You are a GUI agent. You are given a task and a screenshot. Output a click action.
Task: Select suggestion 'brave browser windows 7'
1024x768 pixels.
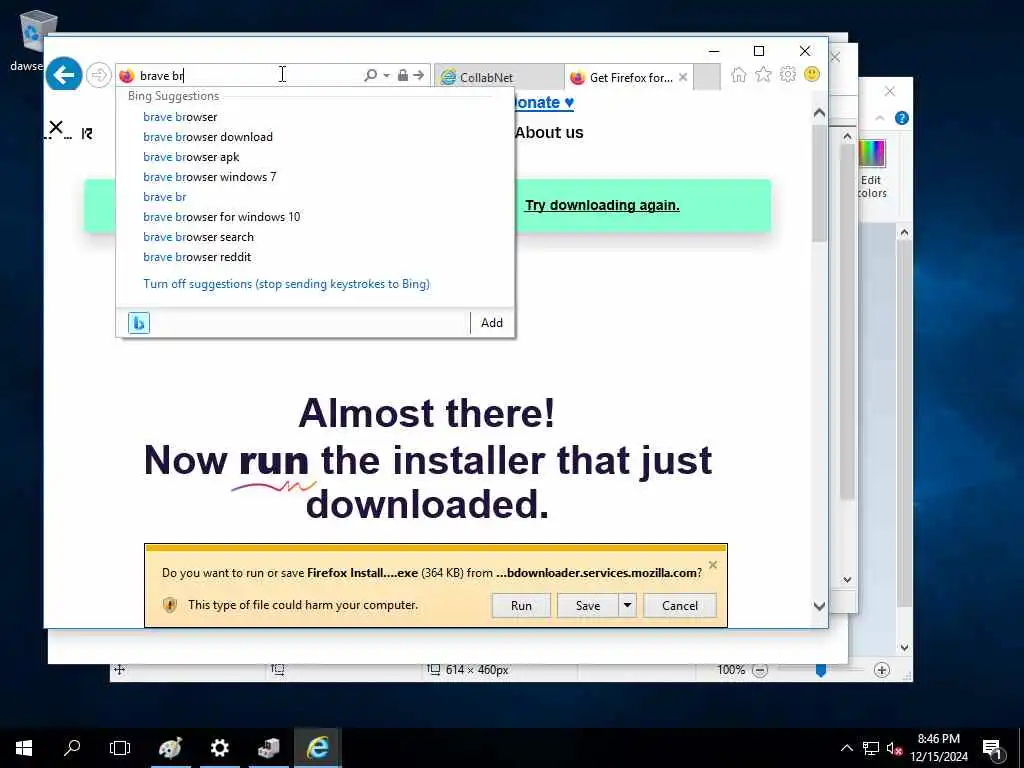(210, 177)
